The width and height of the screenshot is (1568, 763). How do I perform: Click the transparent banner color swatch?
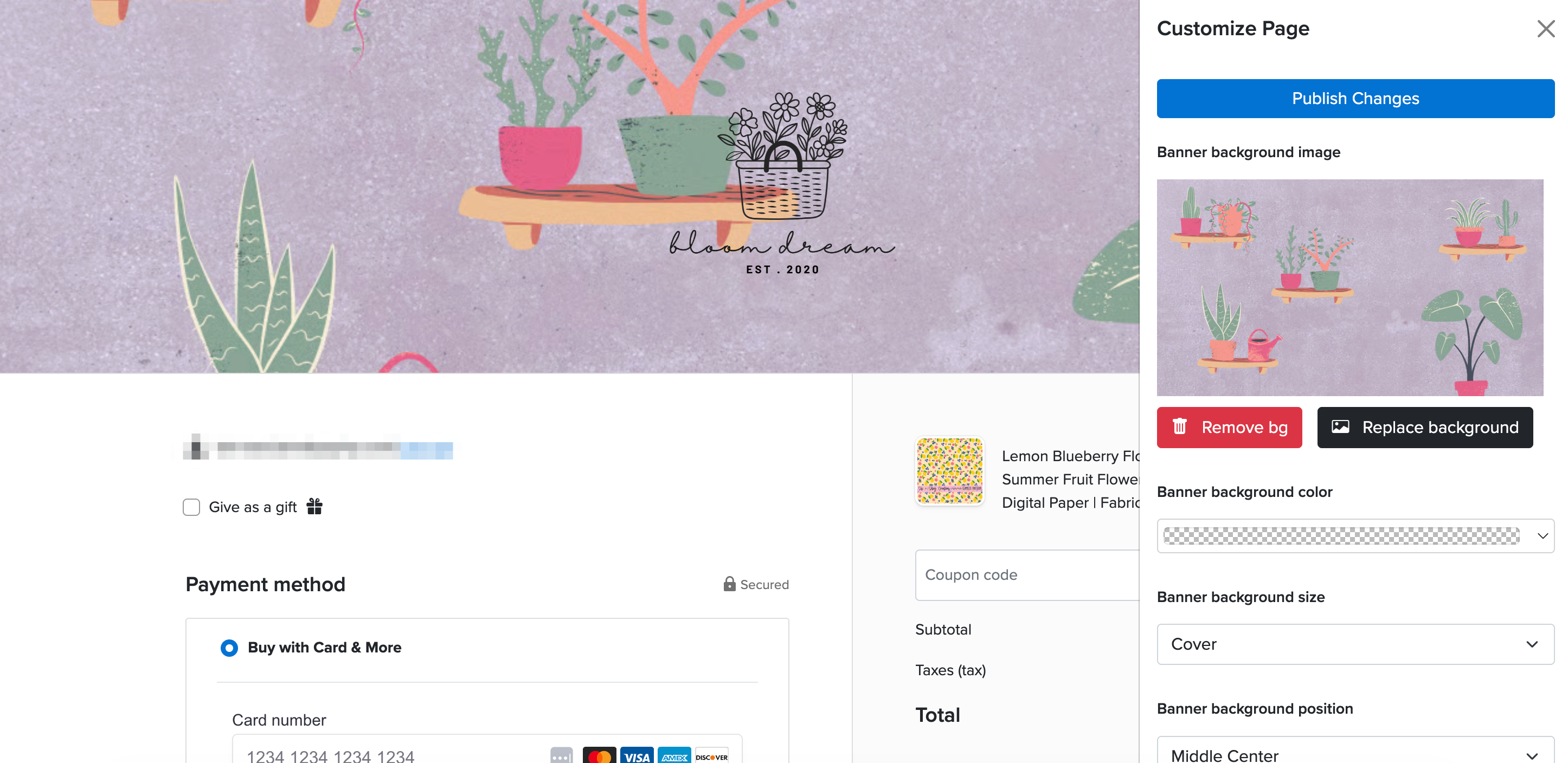tap(1341, 536)
